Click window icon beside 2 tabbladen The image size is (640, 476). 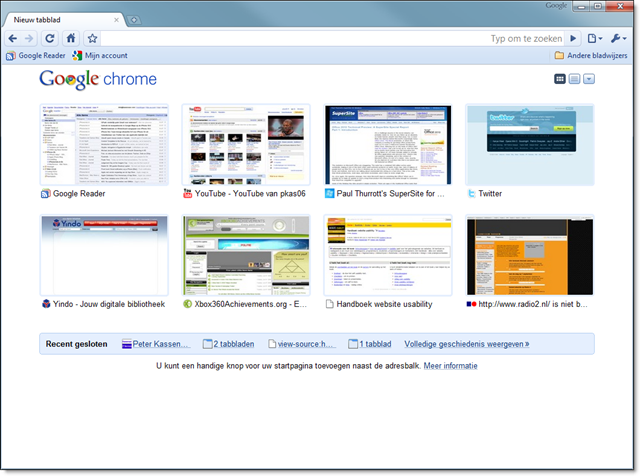207,344
